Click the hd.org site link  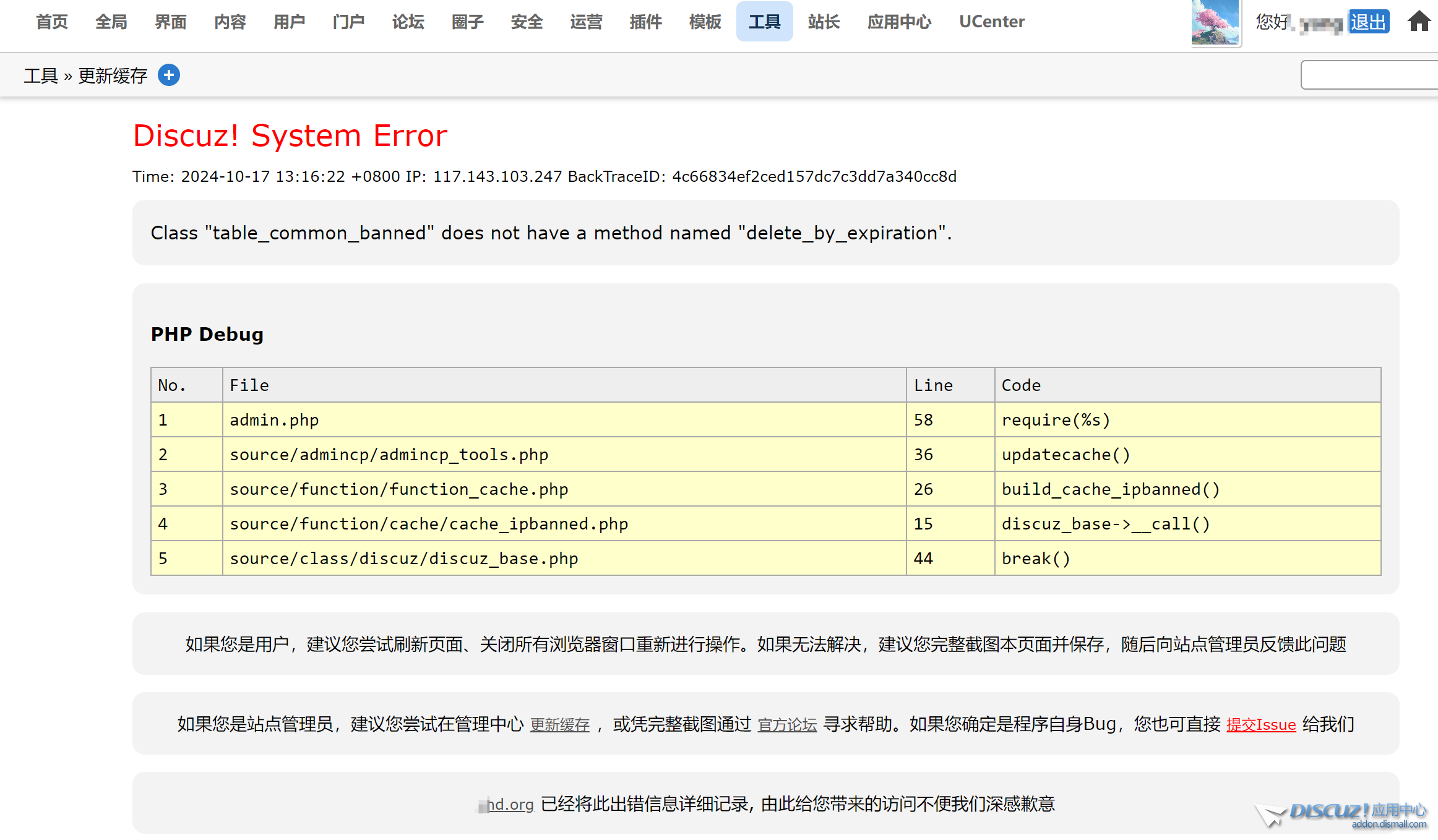pos(506,804)
